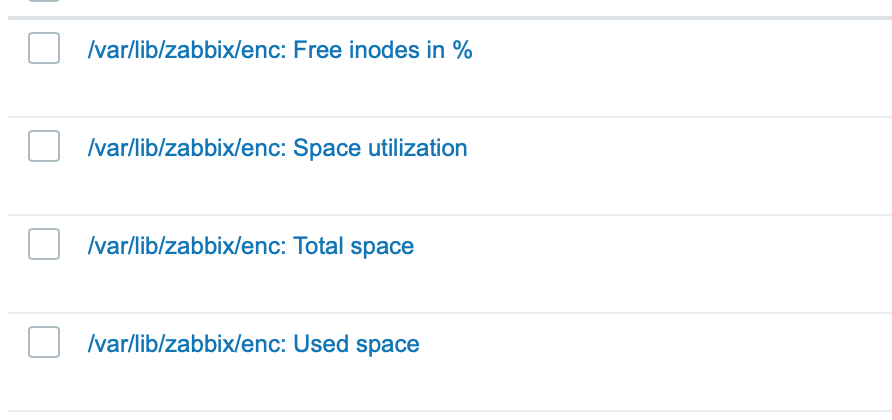Mark the Space utilization row as selected
The height and width of the screenshot is (420, 892).
point(44,147)
